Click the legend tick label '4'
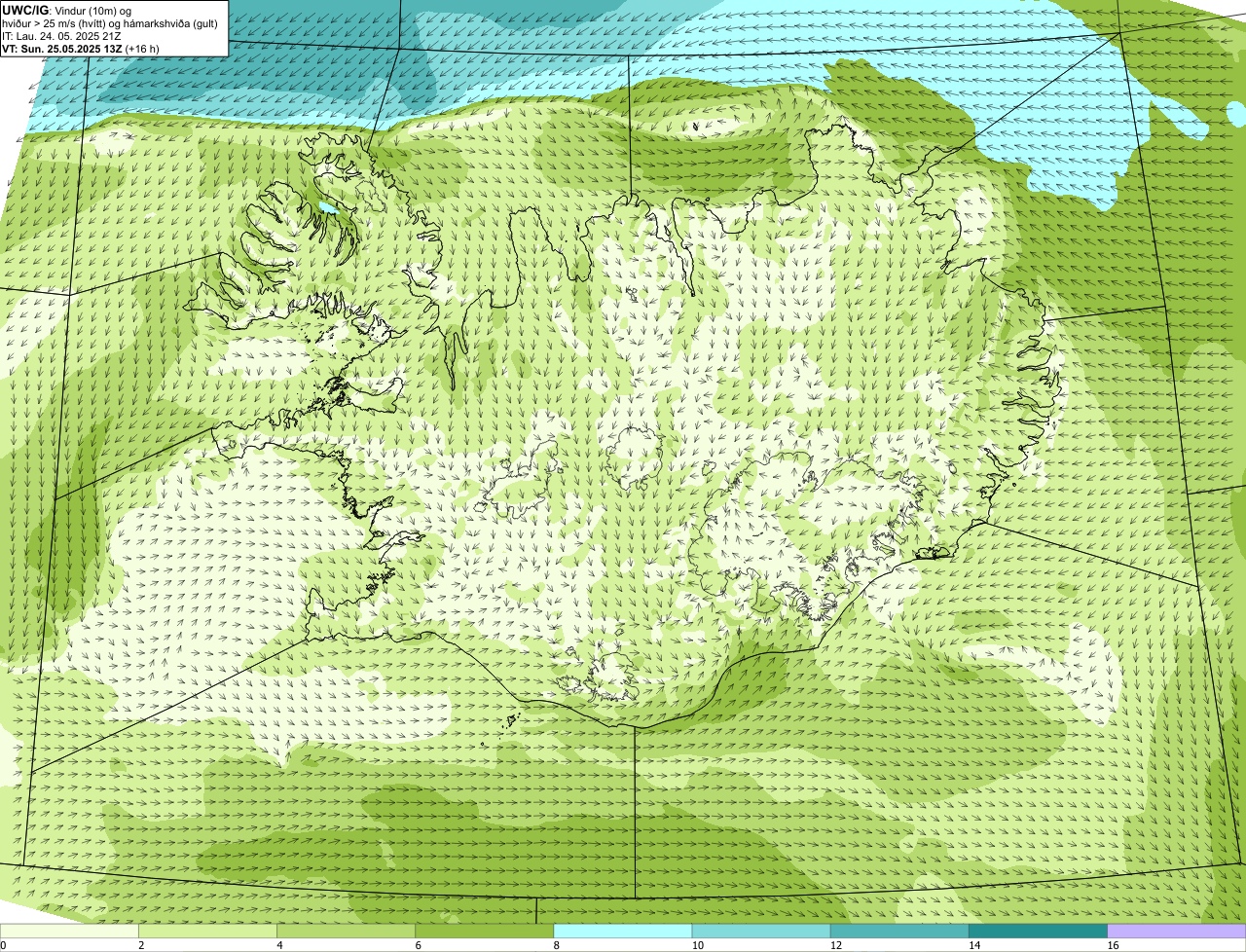The width and height of the screenshot is (1246, 952). tap(279, 945)
